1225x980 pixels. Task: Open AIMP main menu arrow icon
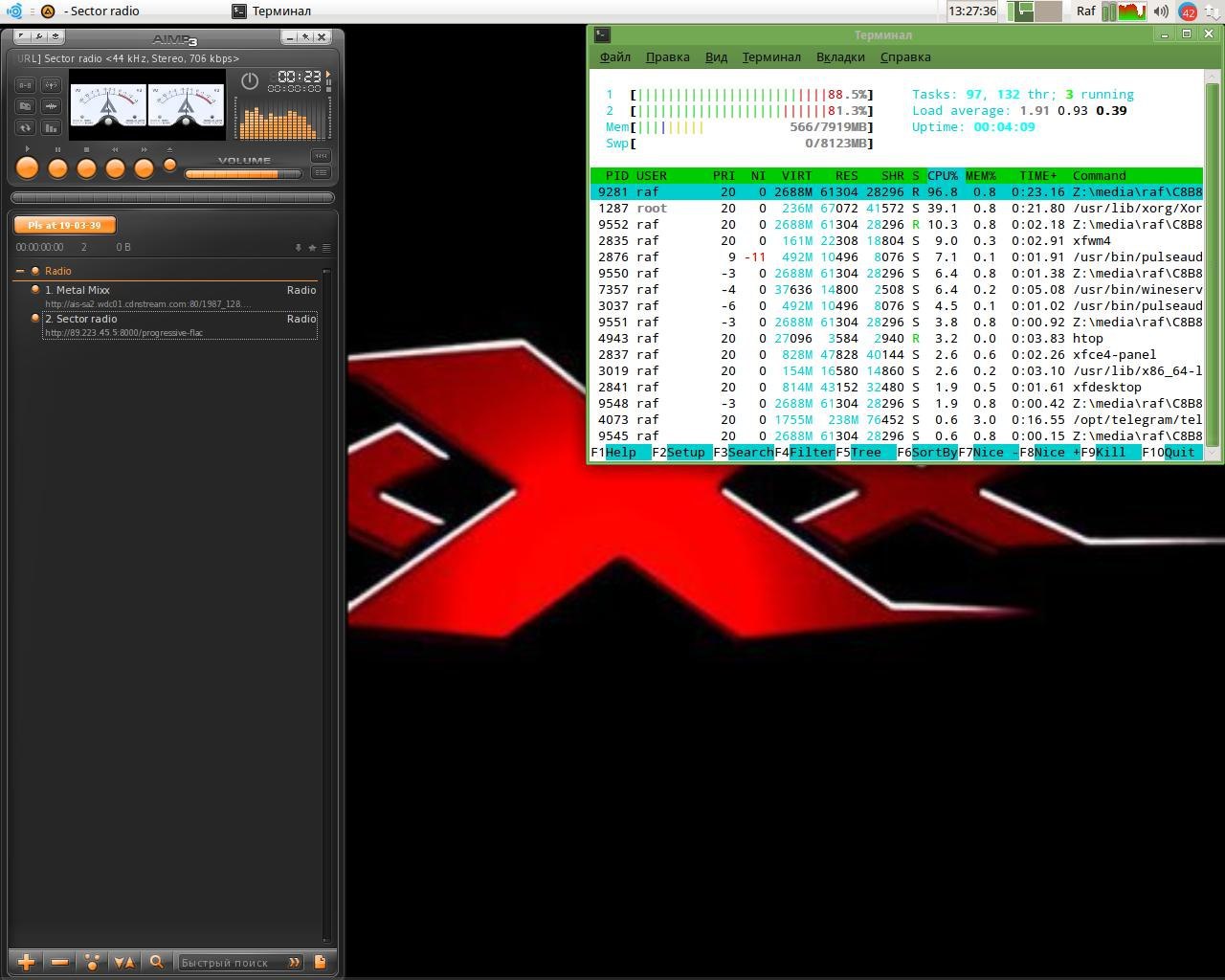point(21,36)
